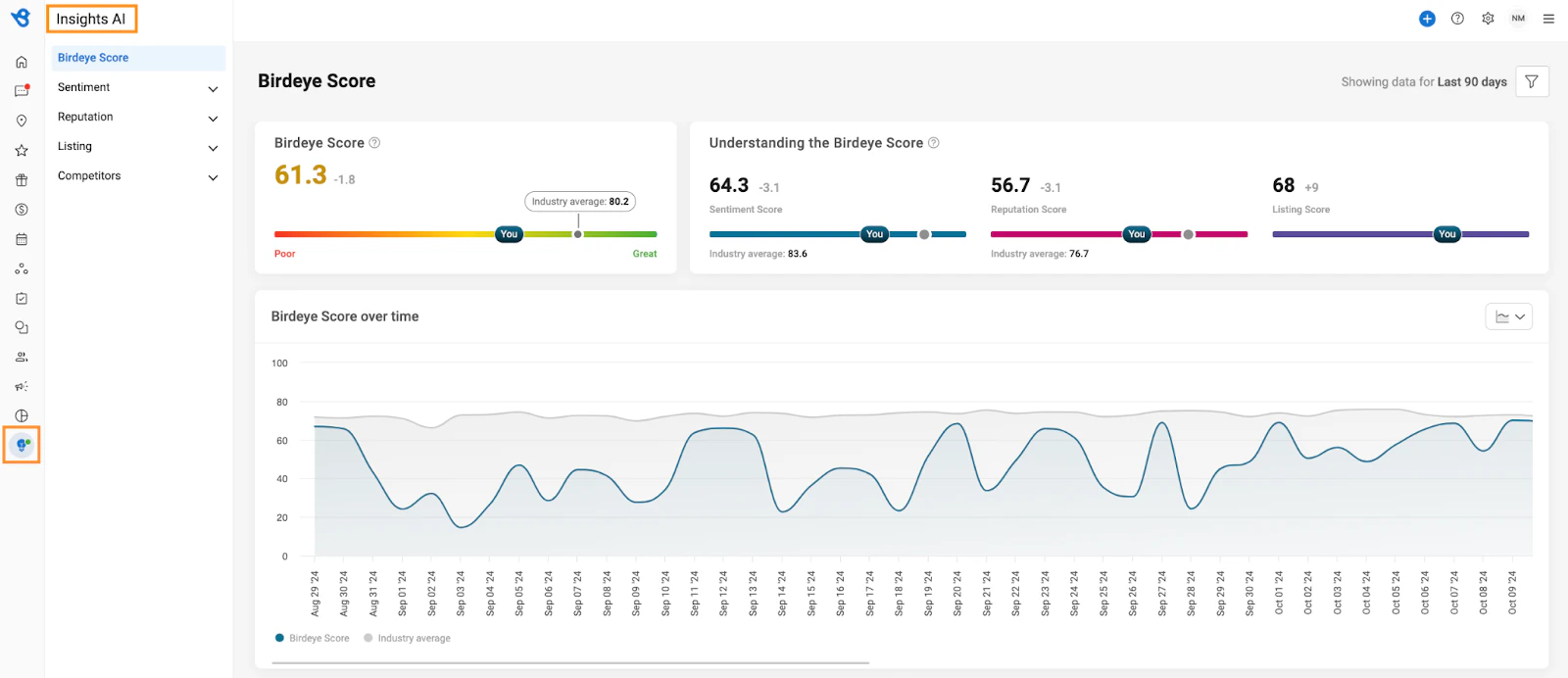Click the Last 90 days text
The width and height of the screenshot is (1568, 678).
[x=1472, y=82]
